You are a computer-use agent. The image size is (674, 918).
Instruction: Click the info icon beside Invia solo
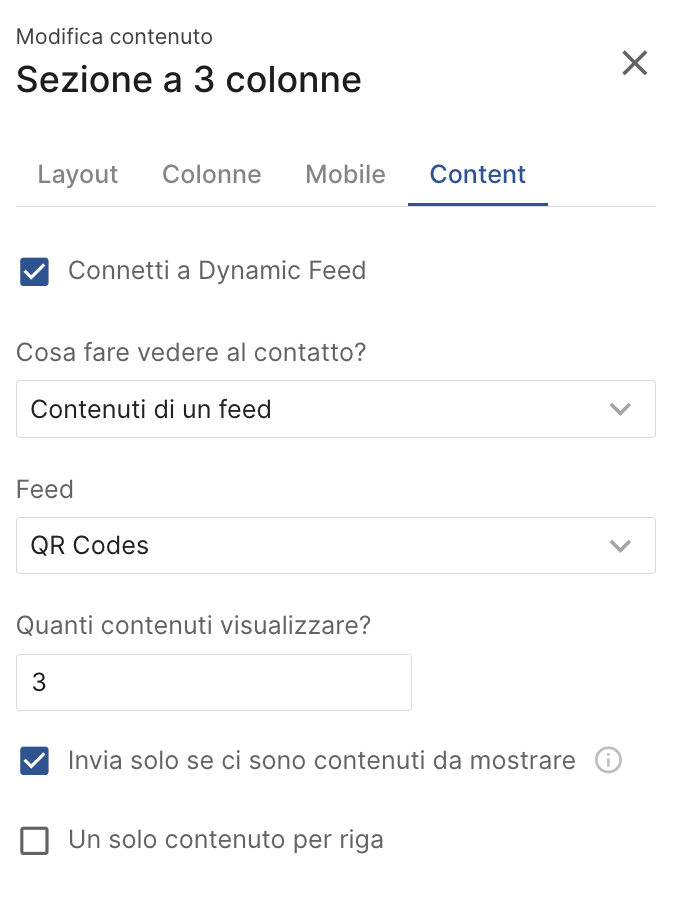click(x=608, y=761)
